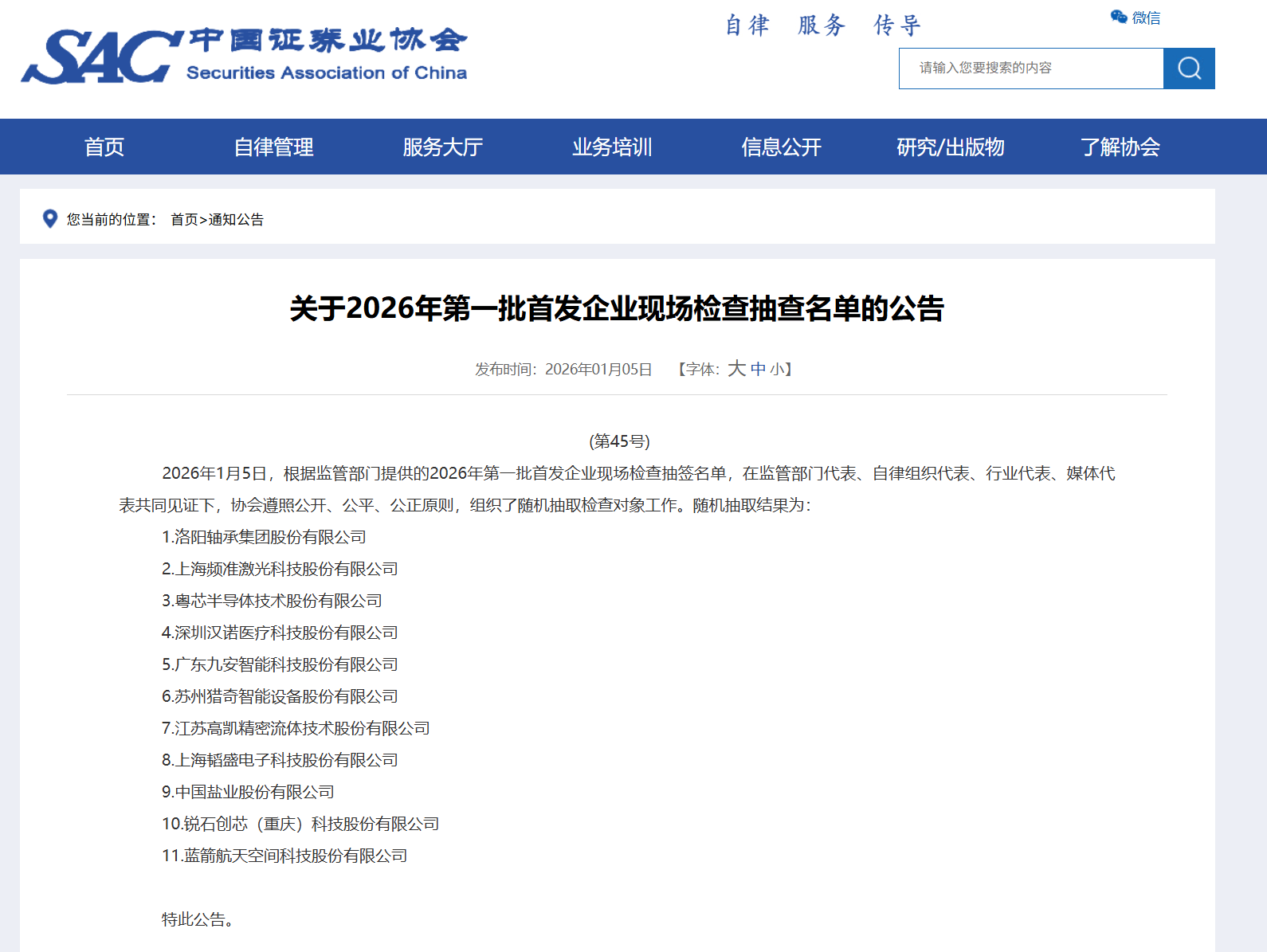Click the 首页 breadcrumb link

[184, 219]
